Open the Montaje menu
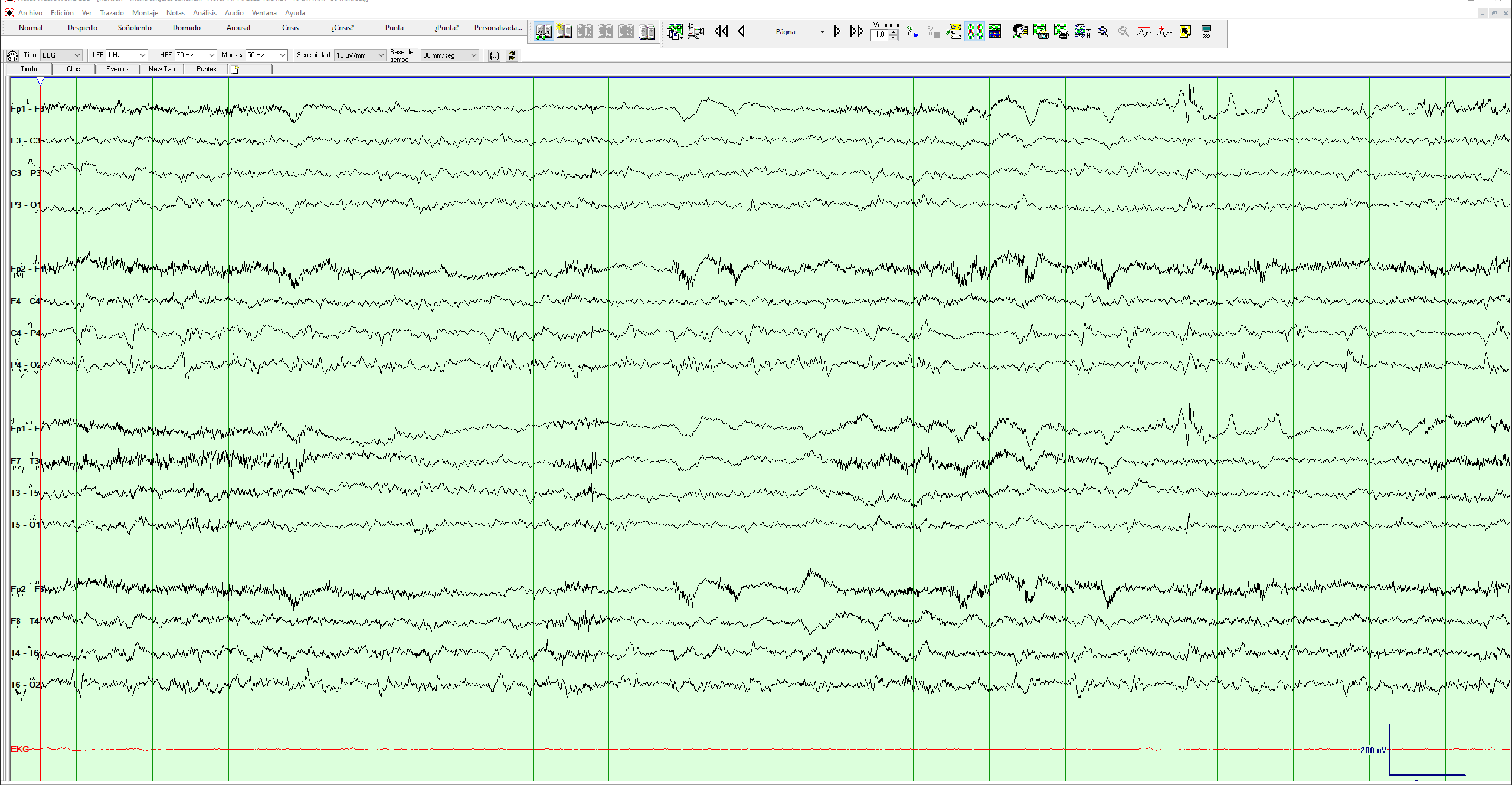Screen dimensions: 1512x785 pos(145,13)
